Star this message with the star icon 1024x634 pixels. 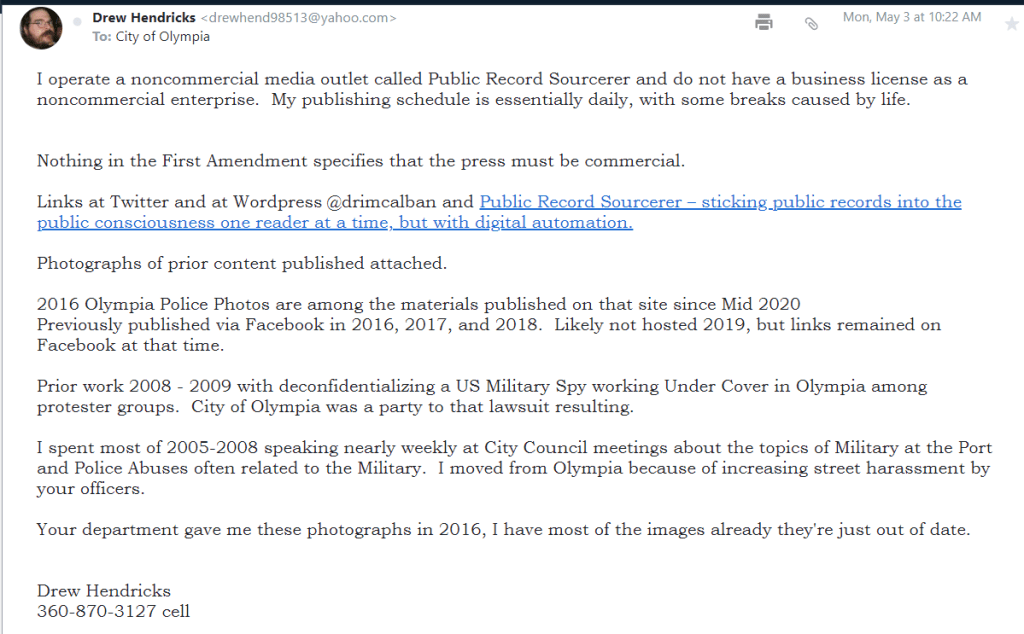1011,24
